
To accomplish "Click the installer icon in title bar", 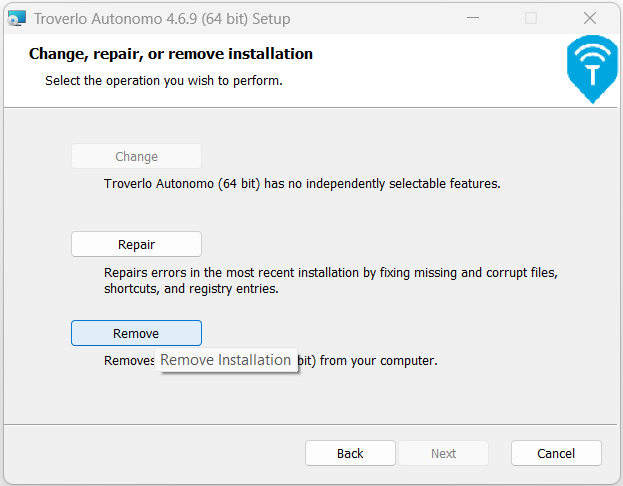I will click(16, 18).
